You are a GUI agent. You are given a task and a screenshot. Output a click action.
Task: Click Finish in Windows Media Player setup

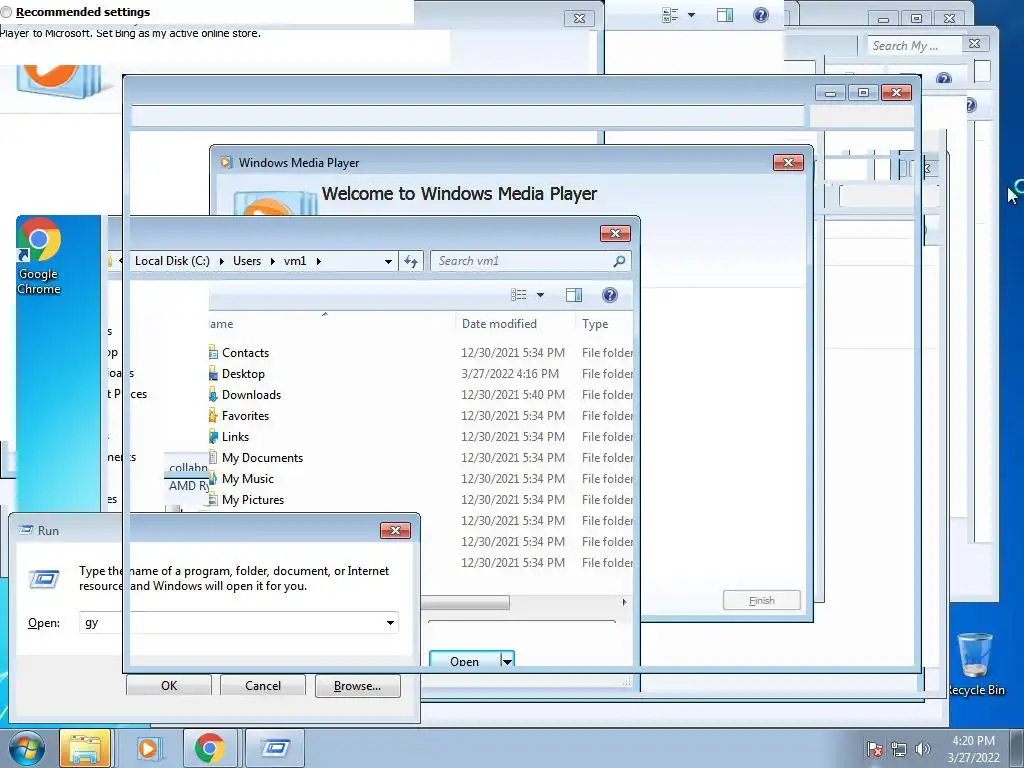point(761,600)
